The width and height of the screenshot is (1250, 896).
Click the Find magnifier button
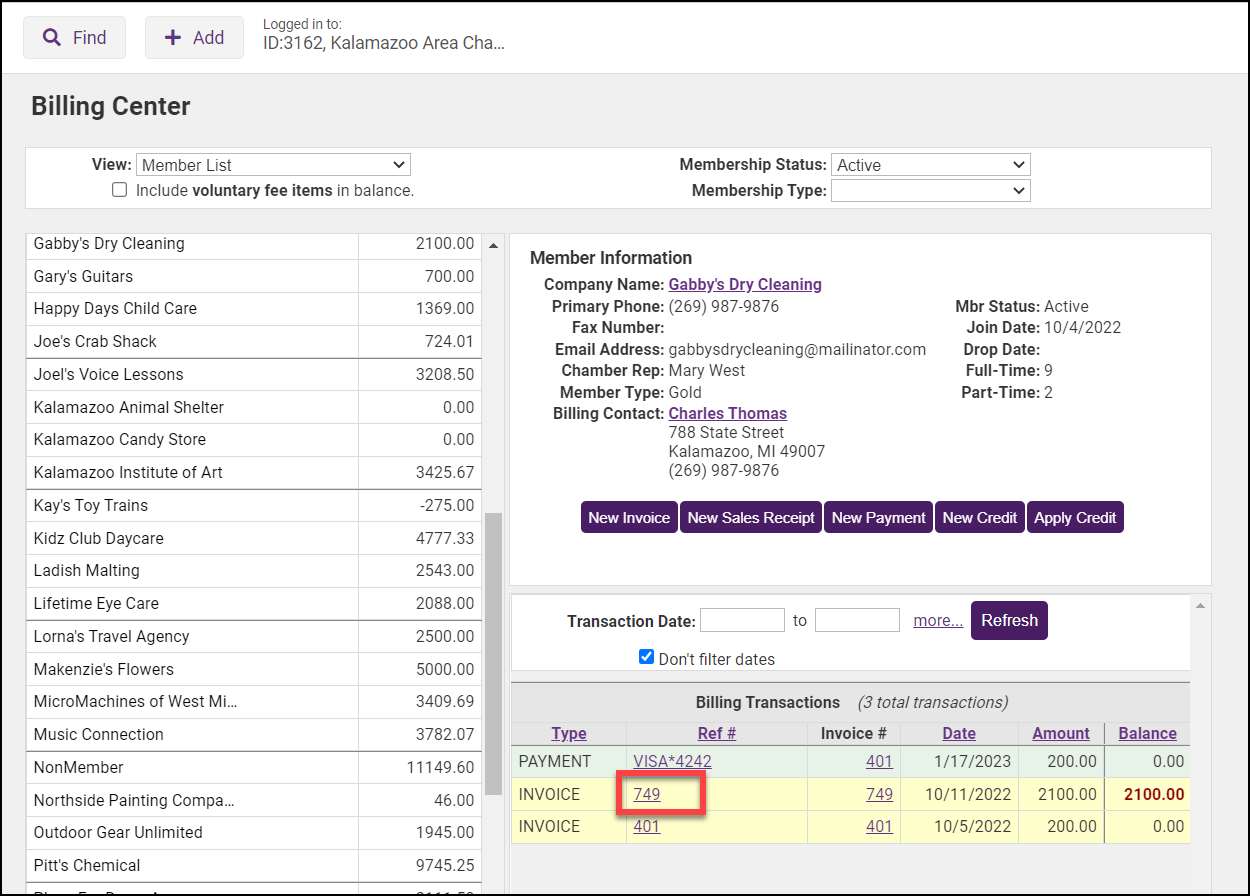click(x=74, y=38)
